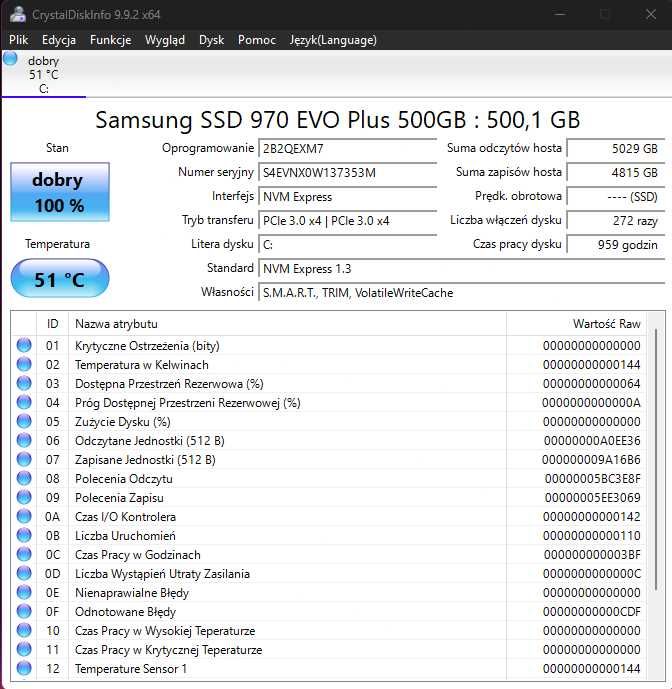Select raw value 00000005BC3E8F
The width and height of the screenshot is (672, 689).
click(x=592, y=479)
